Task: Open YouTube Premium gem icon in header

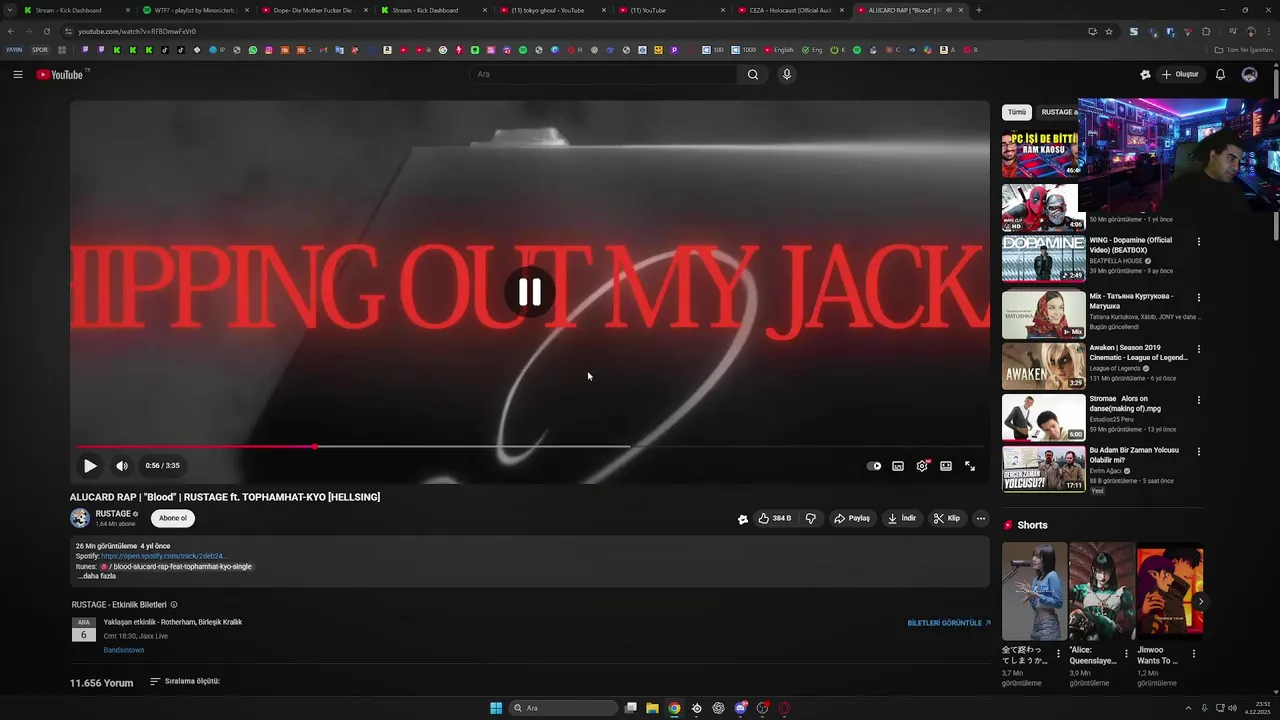Action: click(1145, 74)
